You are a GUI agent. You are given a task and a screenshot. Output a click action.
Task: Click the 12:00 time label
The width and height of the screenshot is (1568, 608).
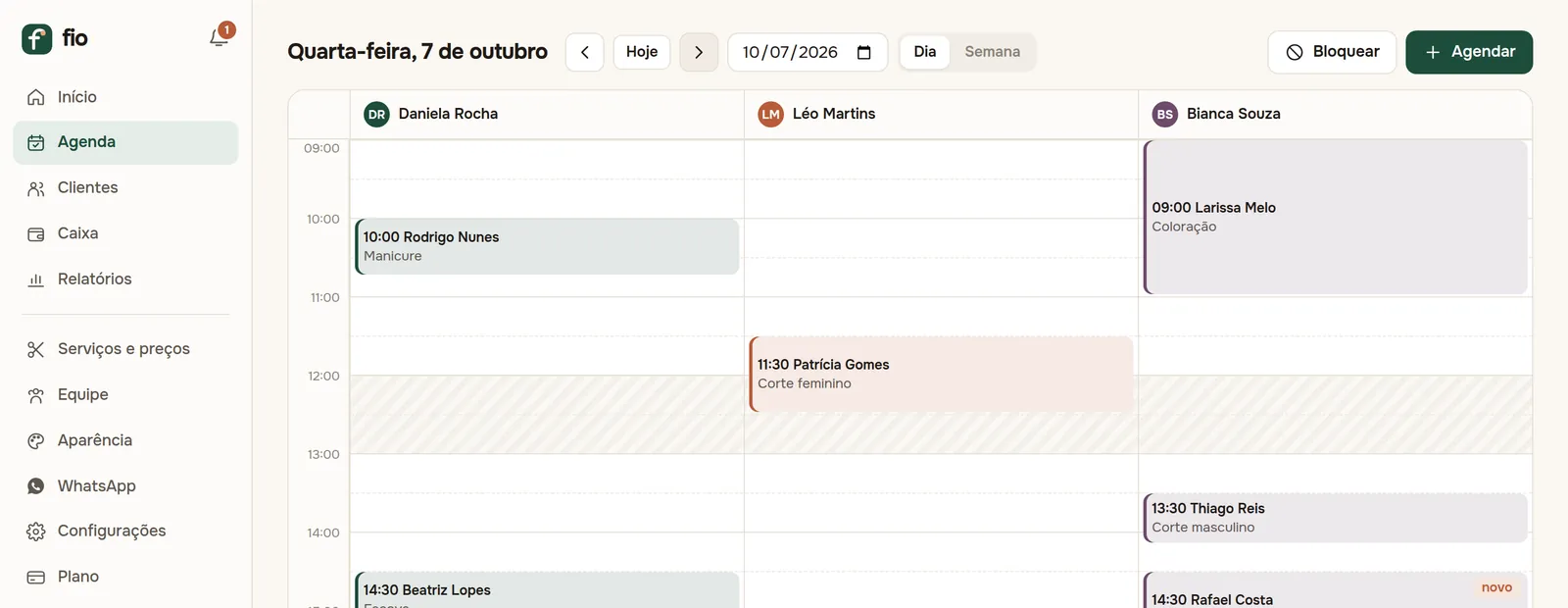[x=323, y=376]
